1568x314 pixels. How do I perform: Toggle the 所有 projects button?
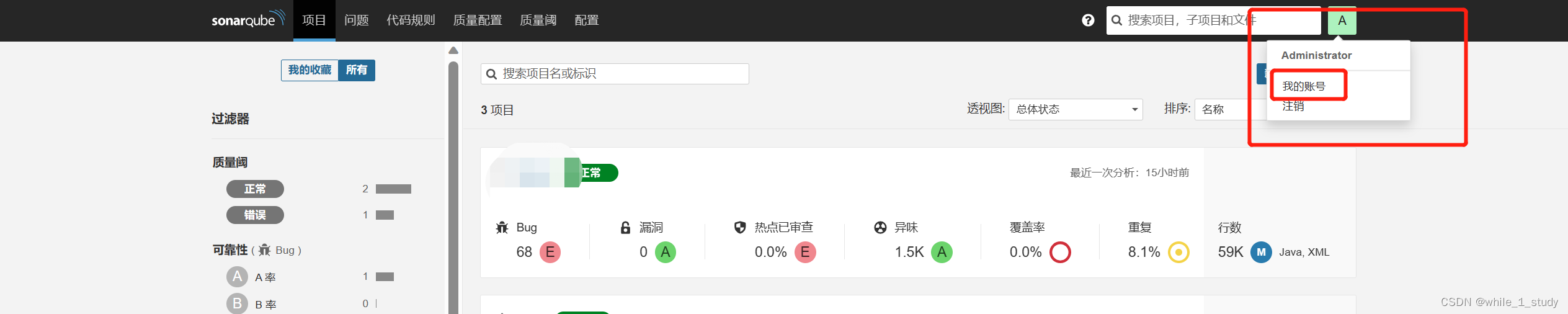(x=357, y=70)
